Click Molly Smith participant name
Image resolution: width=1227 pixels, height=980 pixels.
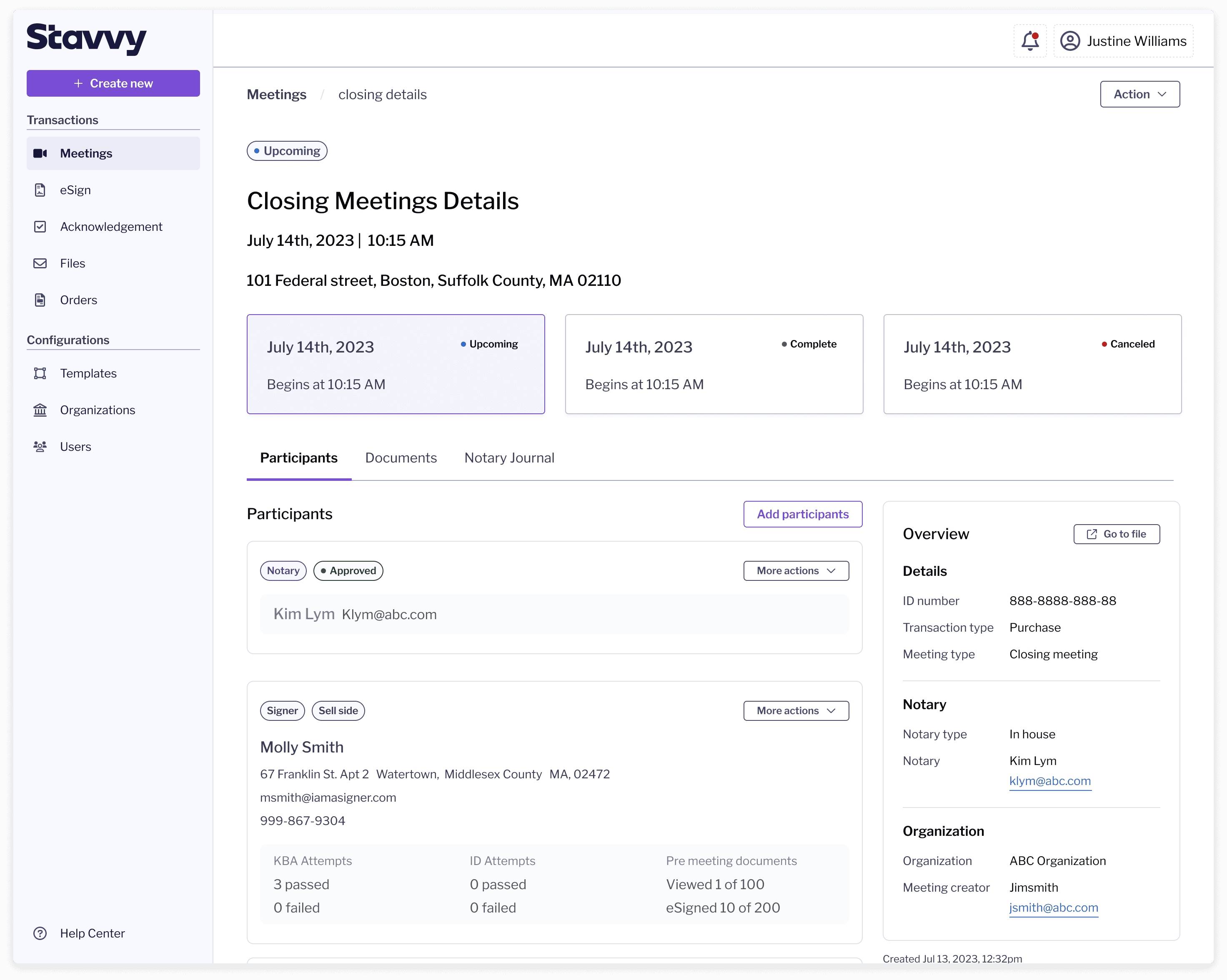(302, 747)
